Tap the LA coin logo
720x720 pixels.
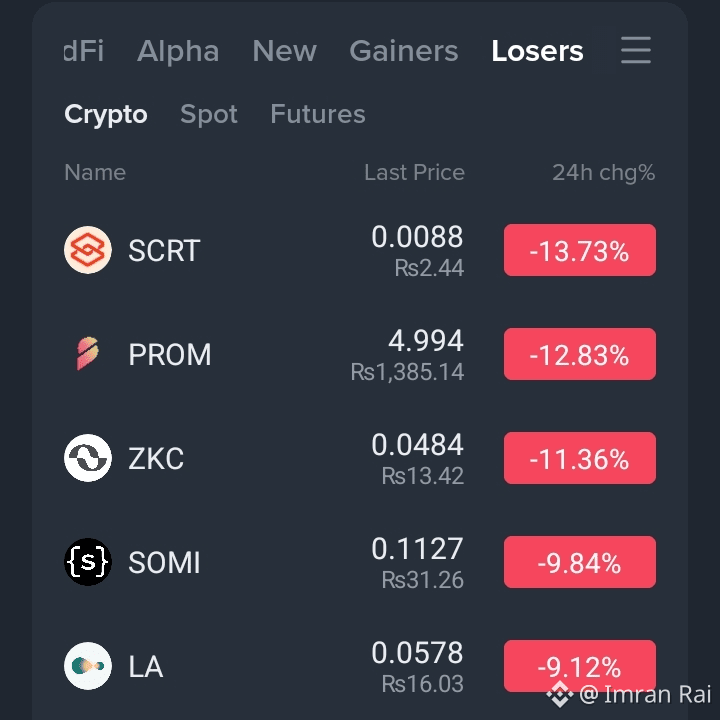click(88, 666)
